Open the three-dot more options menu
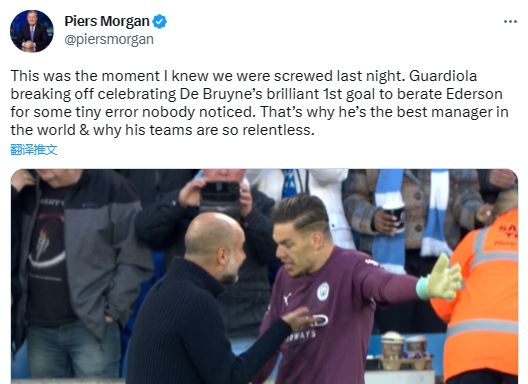 [510, 22]
